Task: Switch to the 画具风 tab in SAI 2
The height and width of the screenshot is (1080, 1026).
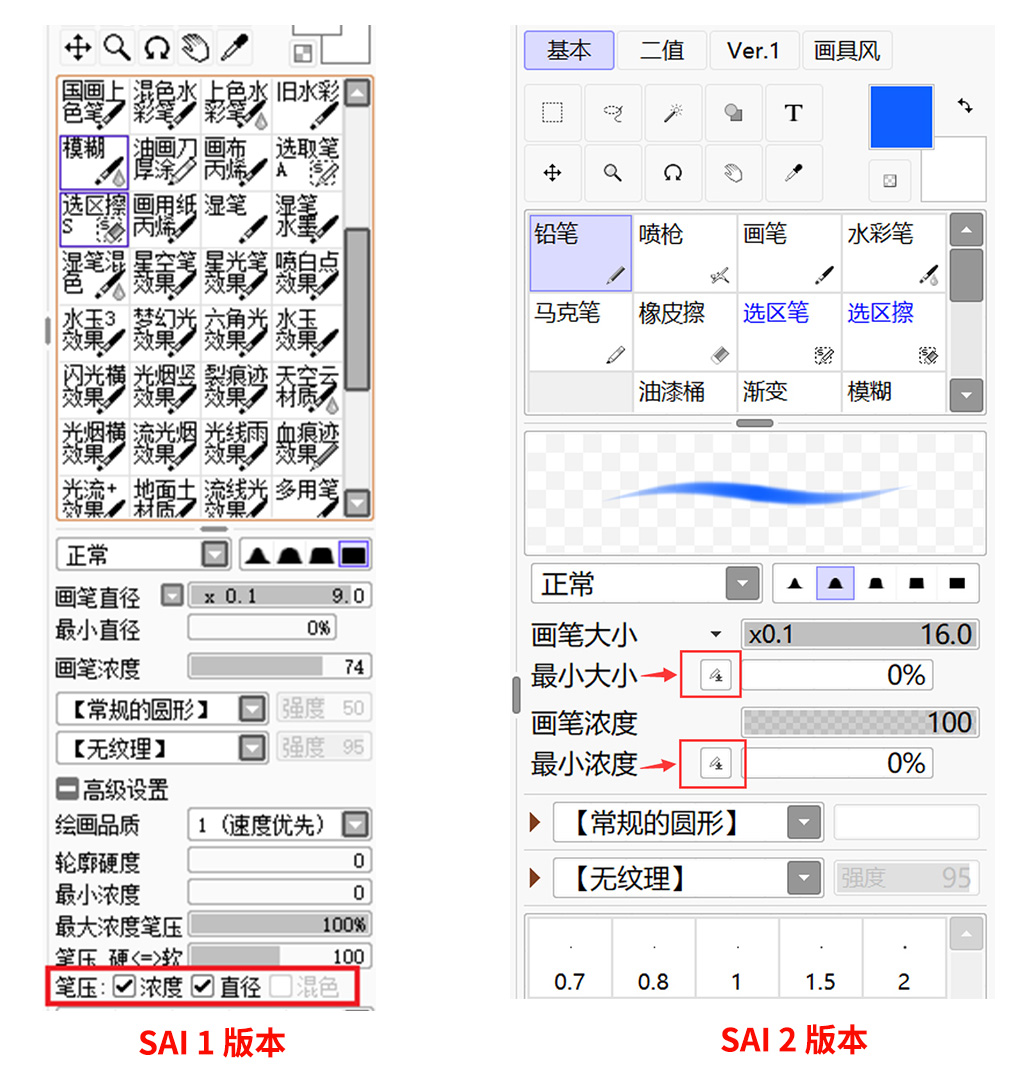Action: coord(847,50)
